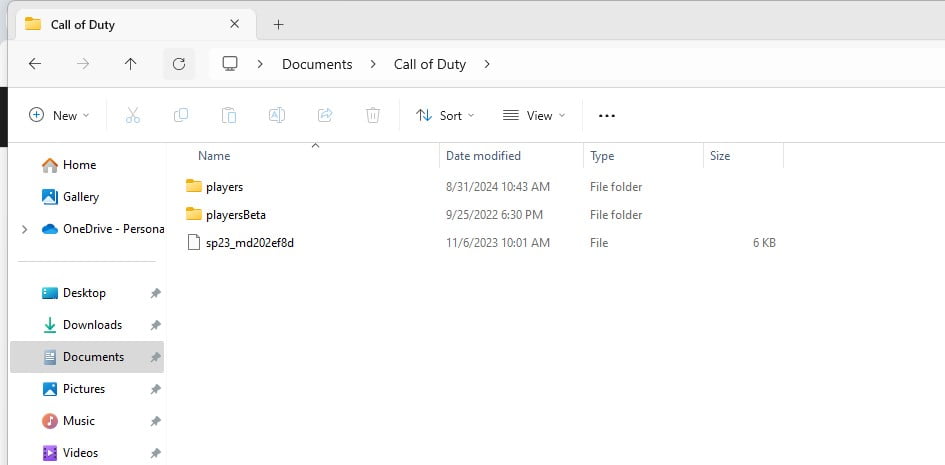The image size is (945, 465).
Task: Expand the OneDrive tree node
Action: (x=24, y=229)
